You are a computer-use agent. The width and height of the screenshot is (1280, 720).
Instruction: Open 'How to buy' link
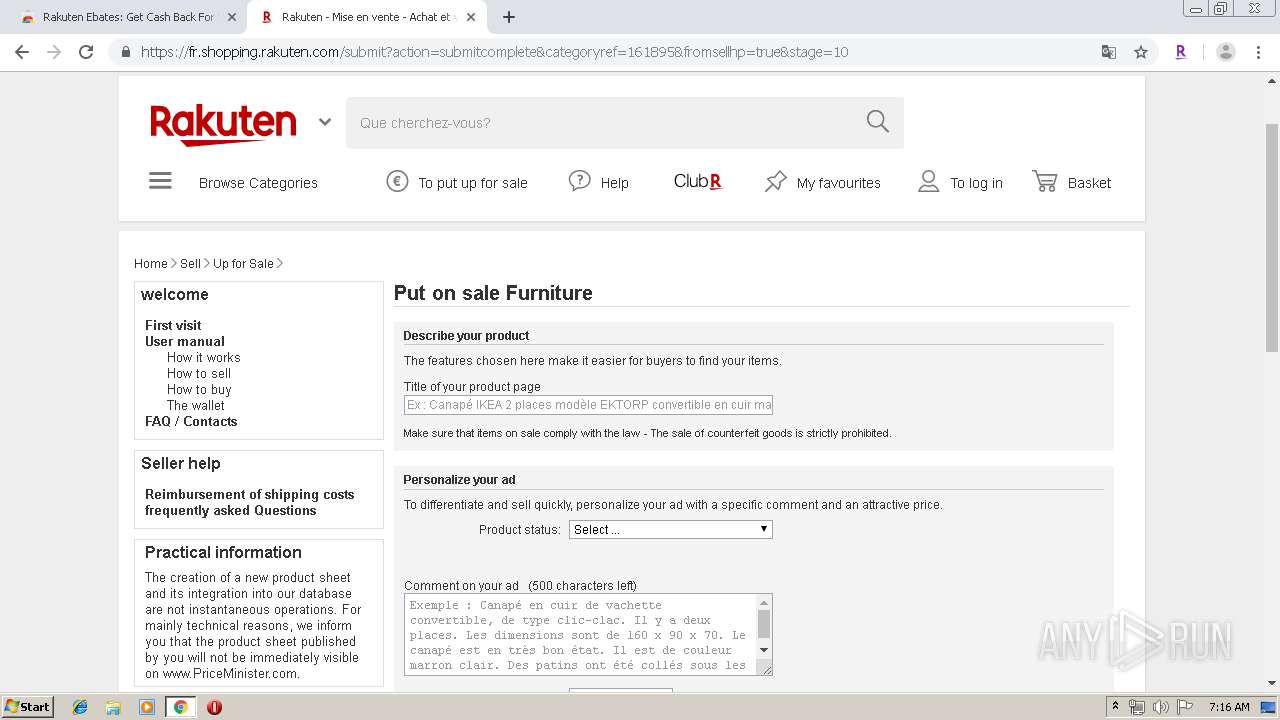(199, 389)
